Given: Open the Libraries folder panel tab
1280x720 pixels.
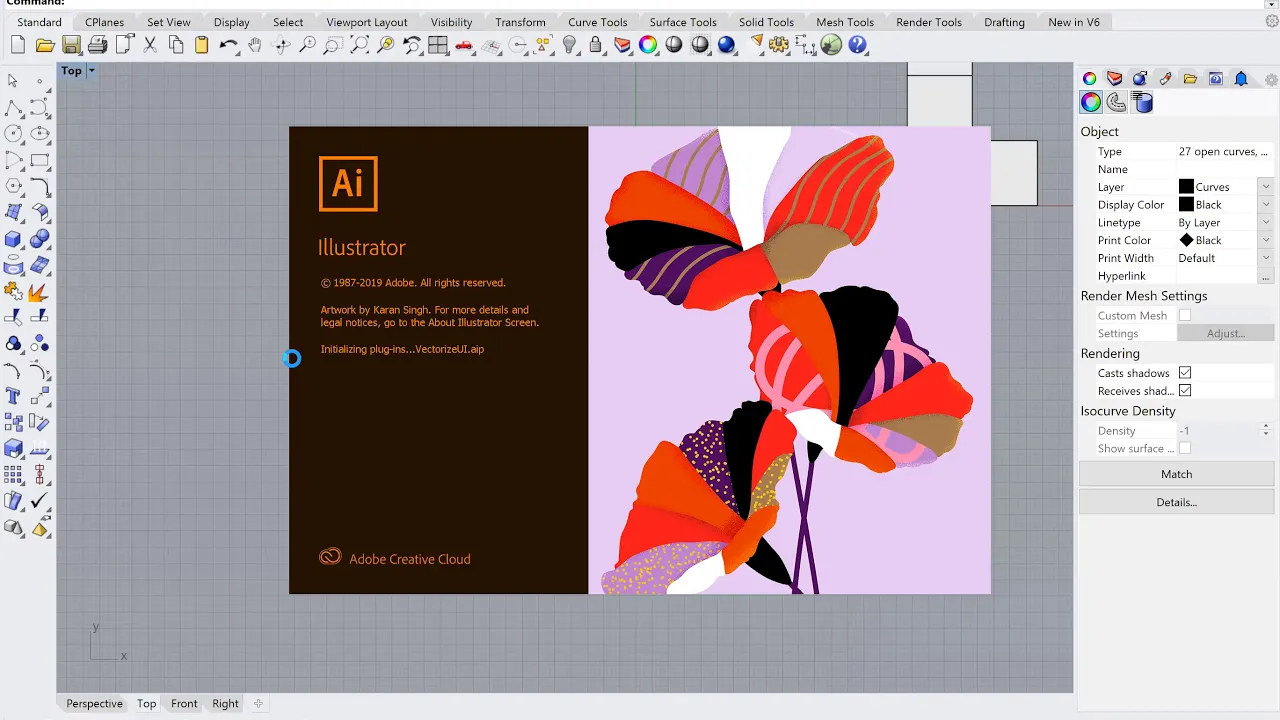Looking at the screenshot, I should [1190, 79].
